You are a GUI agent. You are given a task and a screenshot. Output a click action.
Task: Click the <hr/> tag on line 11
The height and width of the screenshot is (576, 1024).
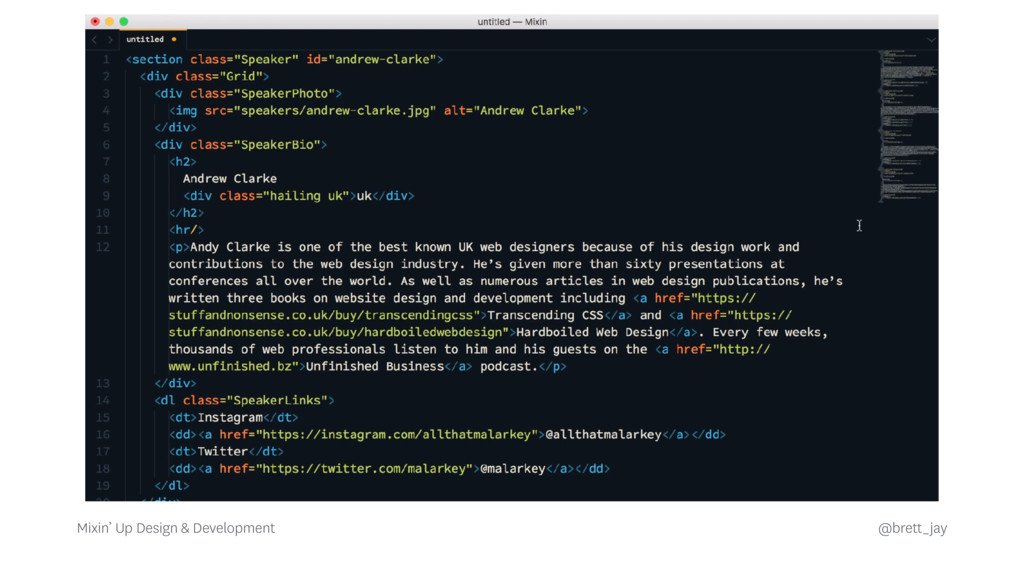pos(186,230)
